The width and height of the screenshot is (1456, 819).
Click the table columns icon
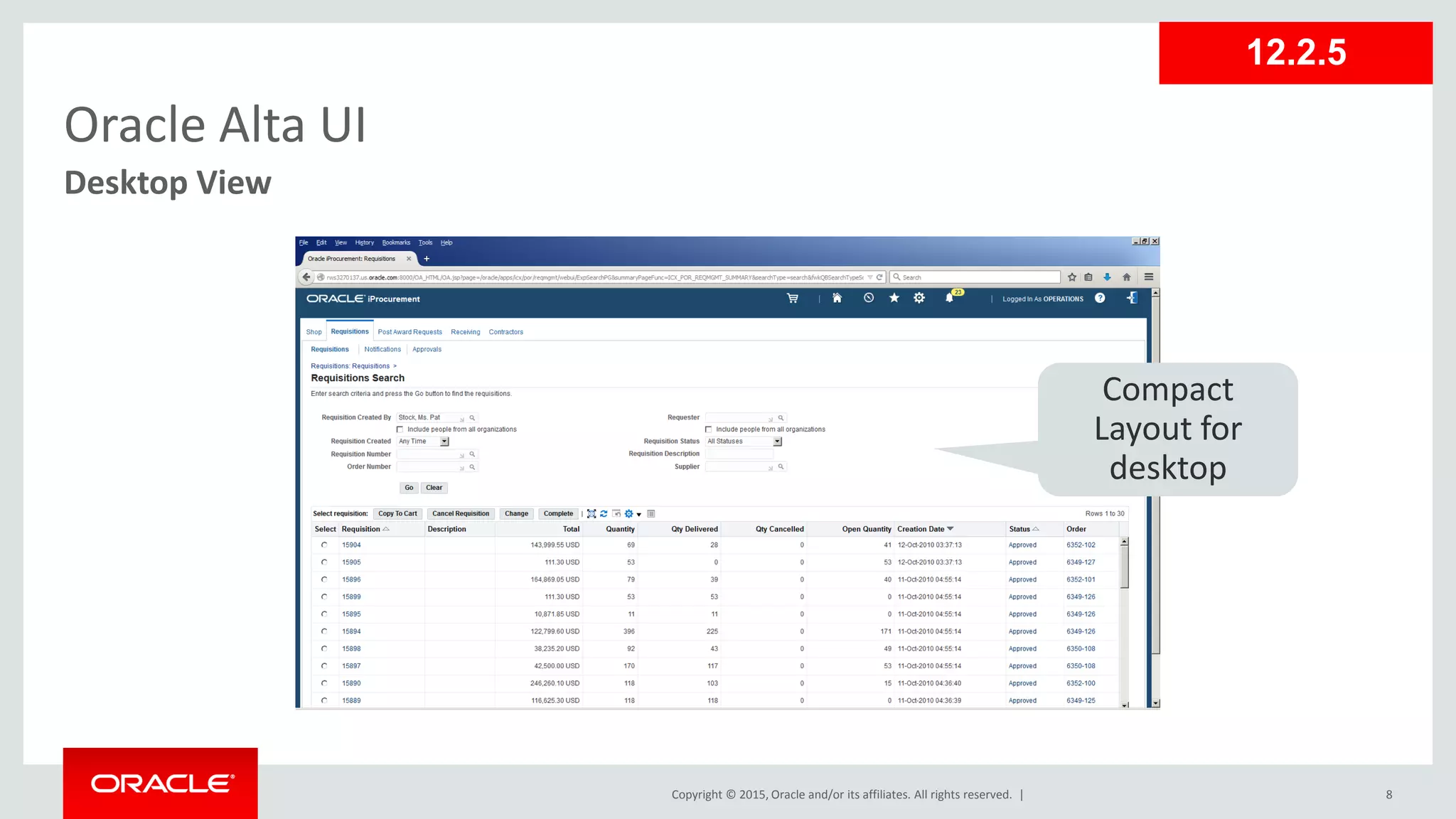[651, 514]
